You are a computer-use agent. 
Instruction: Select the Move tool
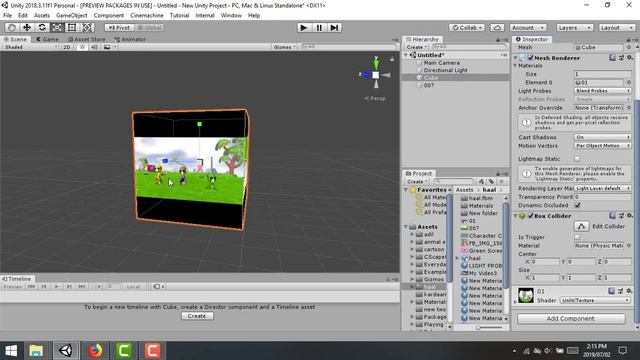click(27, 27)
